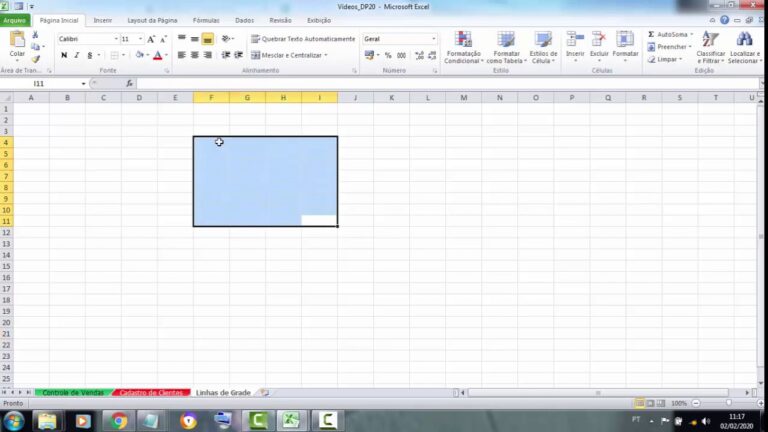Click the Name Box showing I11
768x432 pixels.
click(39, 84)
